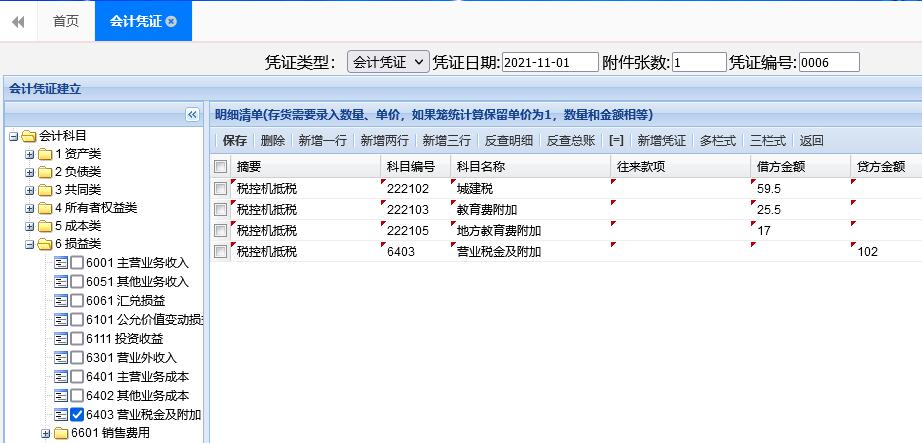Click the 多栏式 toolbar button

coord(717,141)
